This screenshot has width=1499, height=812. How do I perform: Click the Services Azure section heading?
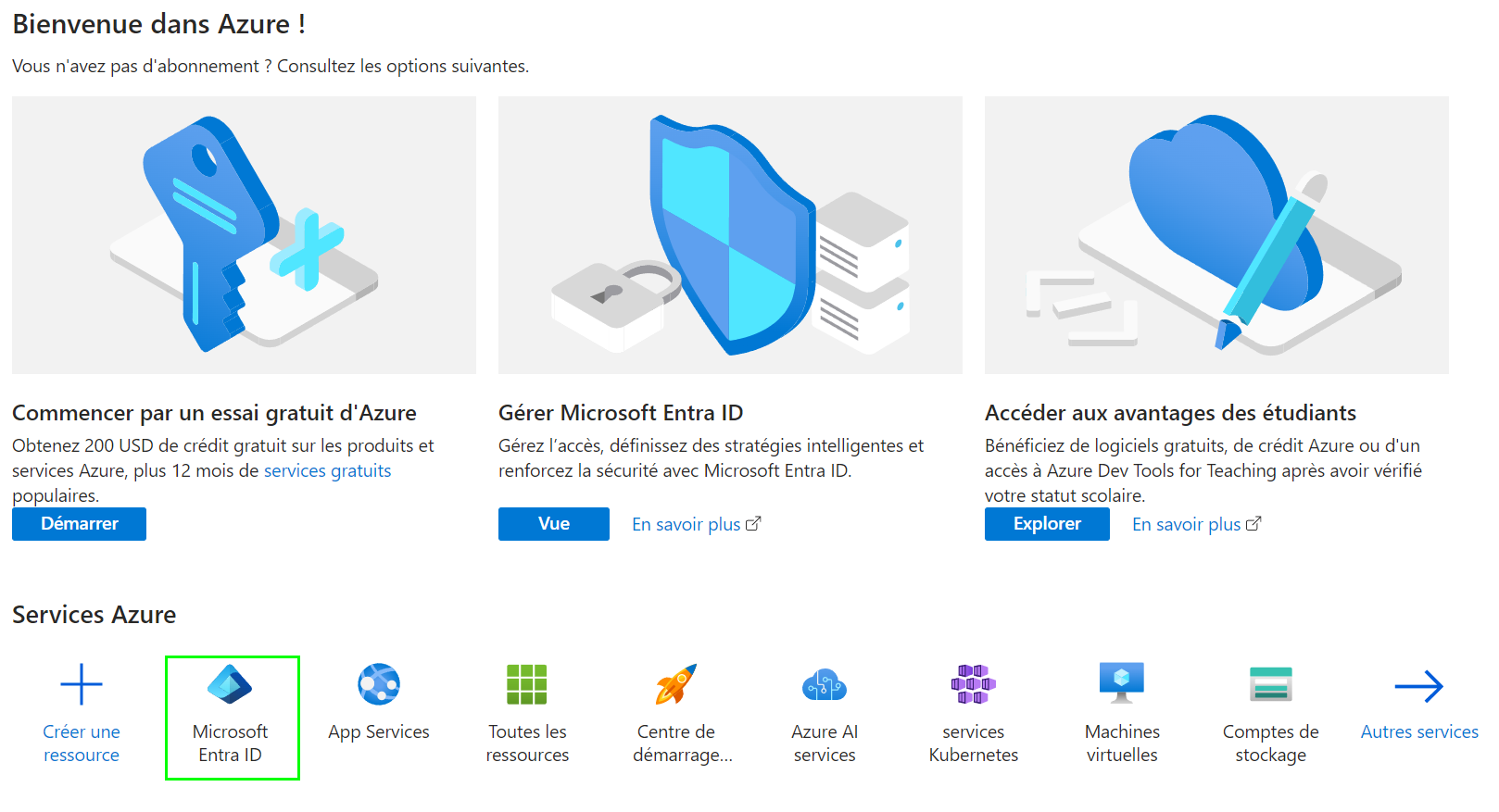94,615
